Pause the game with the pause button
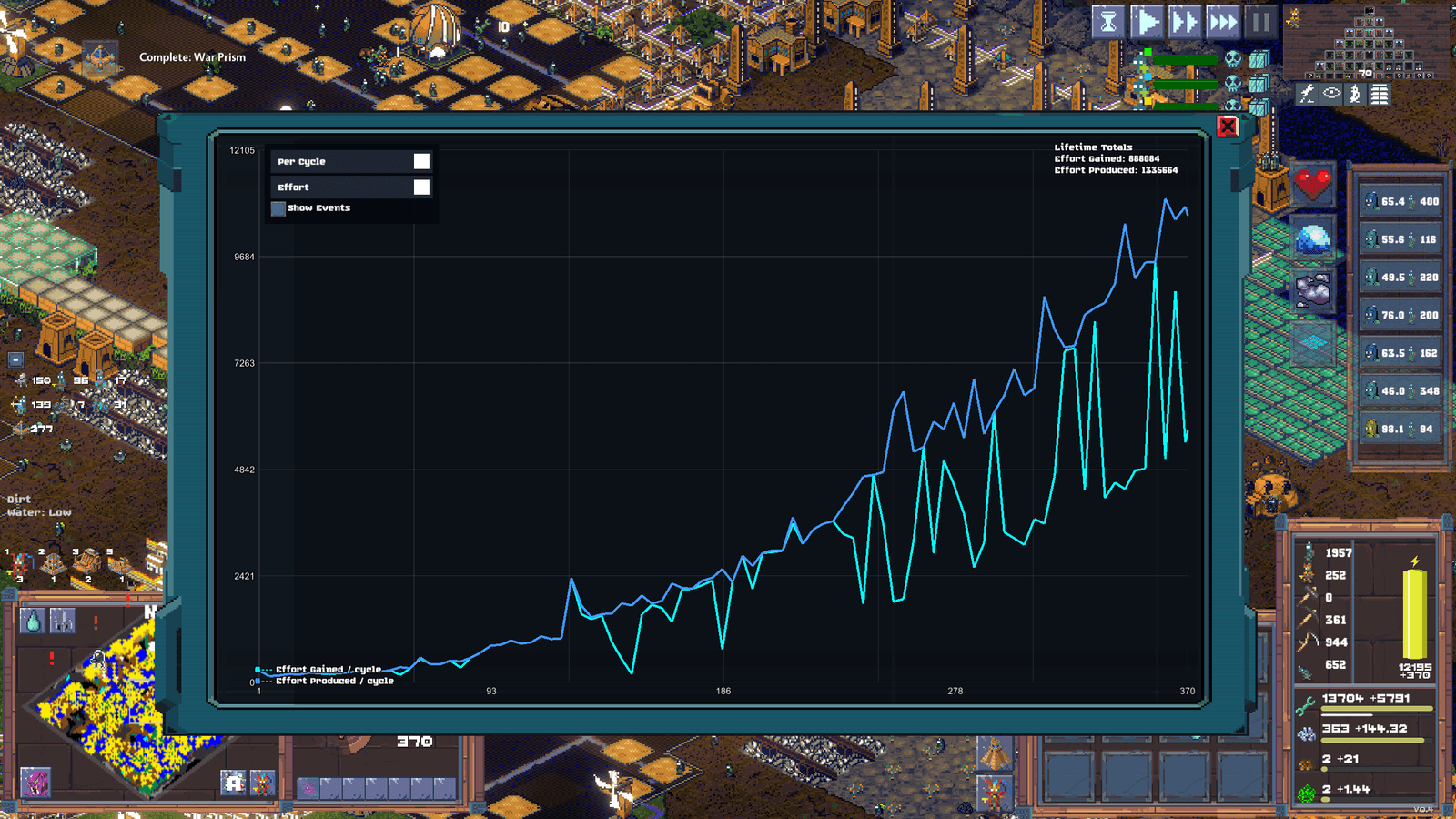 point(1261,22)
